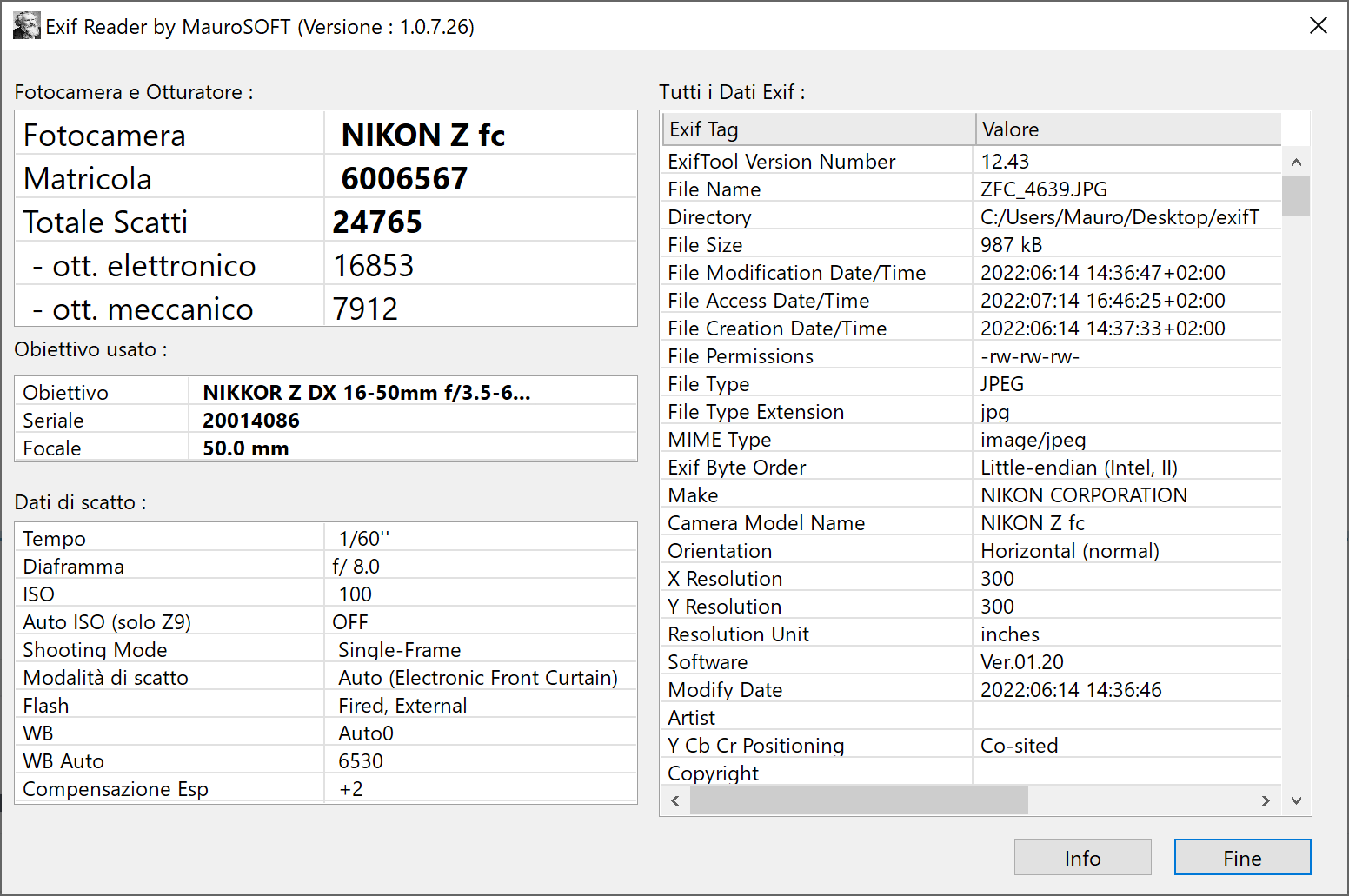Image resolution: width=1349 pixels, height=896 pixels.
Task: Click the Flash value Fired, External
Action: 402,706
